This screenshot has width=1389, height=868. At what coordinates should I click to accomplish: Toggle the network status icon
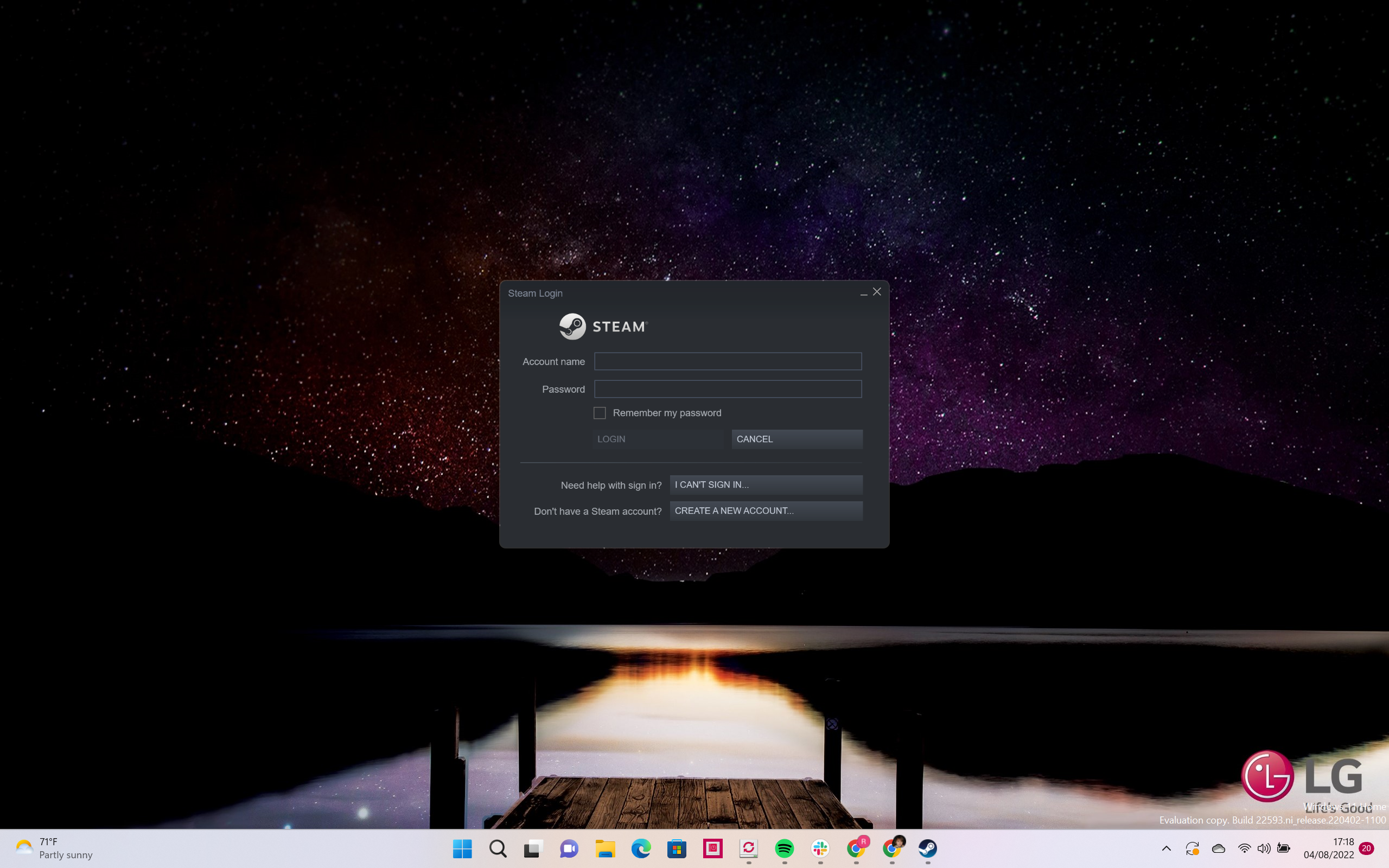[1243, 849]
